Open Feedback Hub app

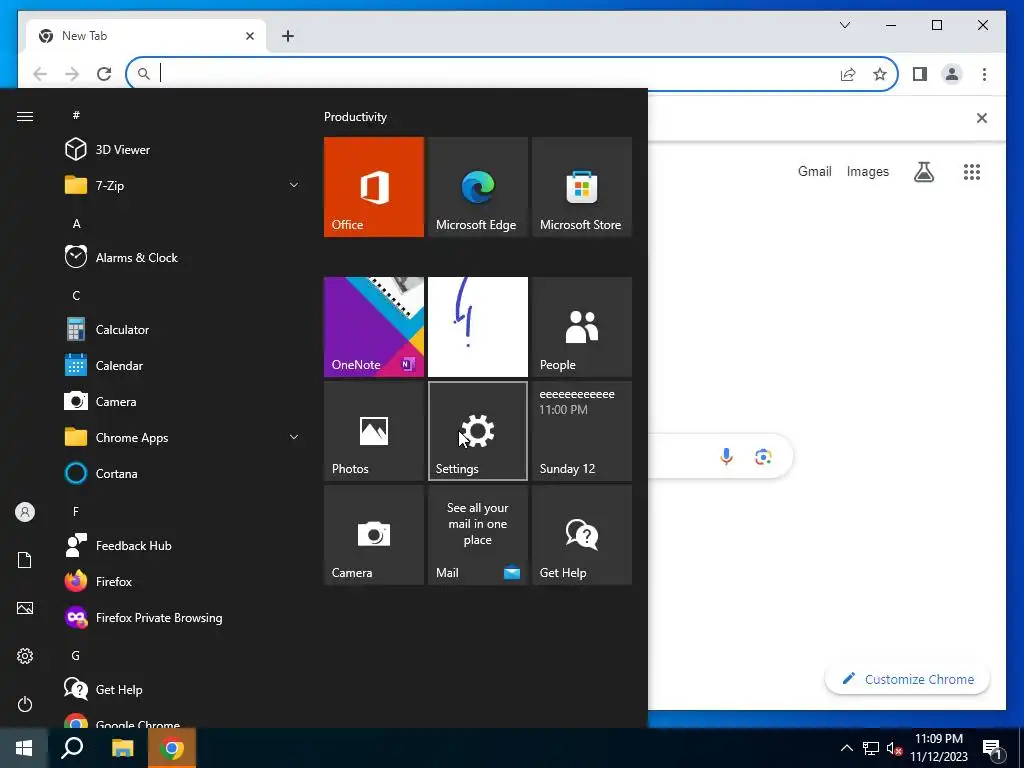tap(183, 545)
